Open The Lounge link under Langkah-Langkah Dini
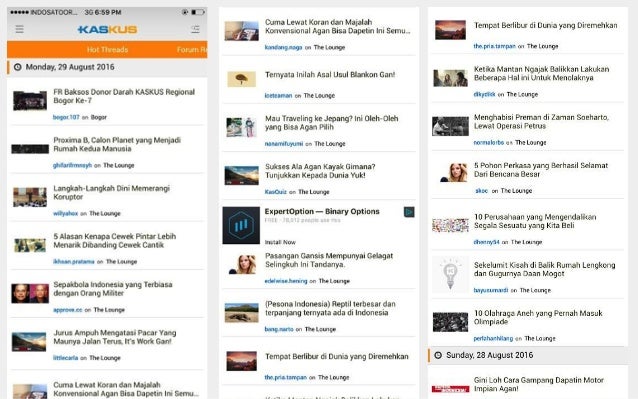The width and height of the screenshot is (638, 399). pos(105,214)
